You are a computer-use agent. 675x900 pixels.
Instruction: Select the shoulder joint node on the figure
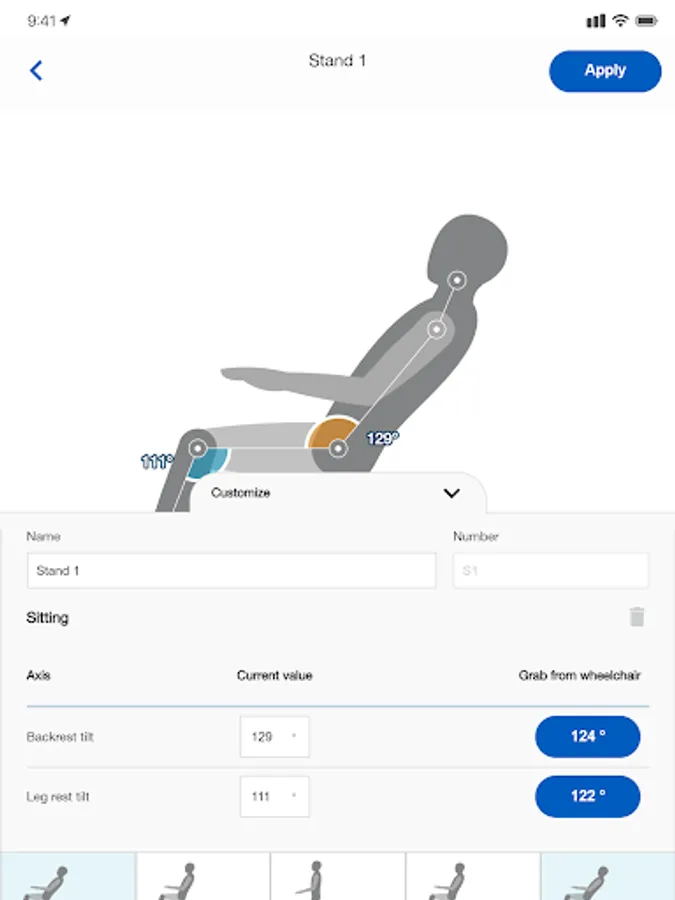click(436, 328)
